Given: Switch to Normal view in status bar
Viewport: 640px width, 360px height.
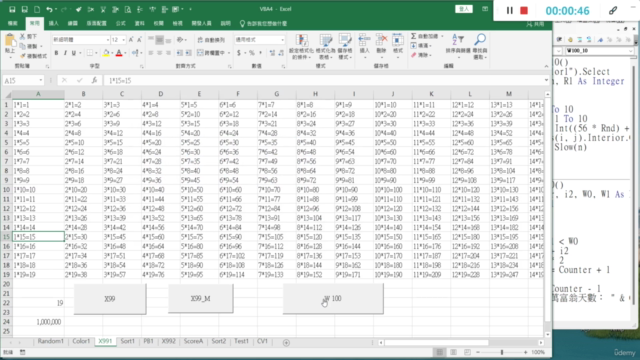Looking at the screenshot, I should [440, 352].
